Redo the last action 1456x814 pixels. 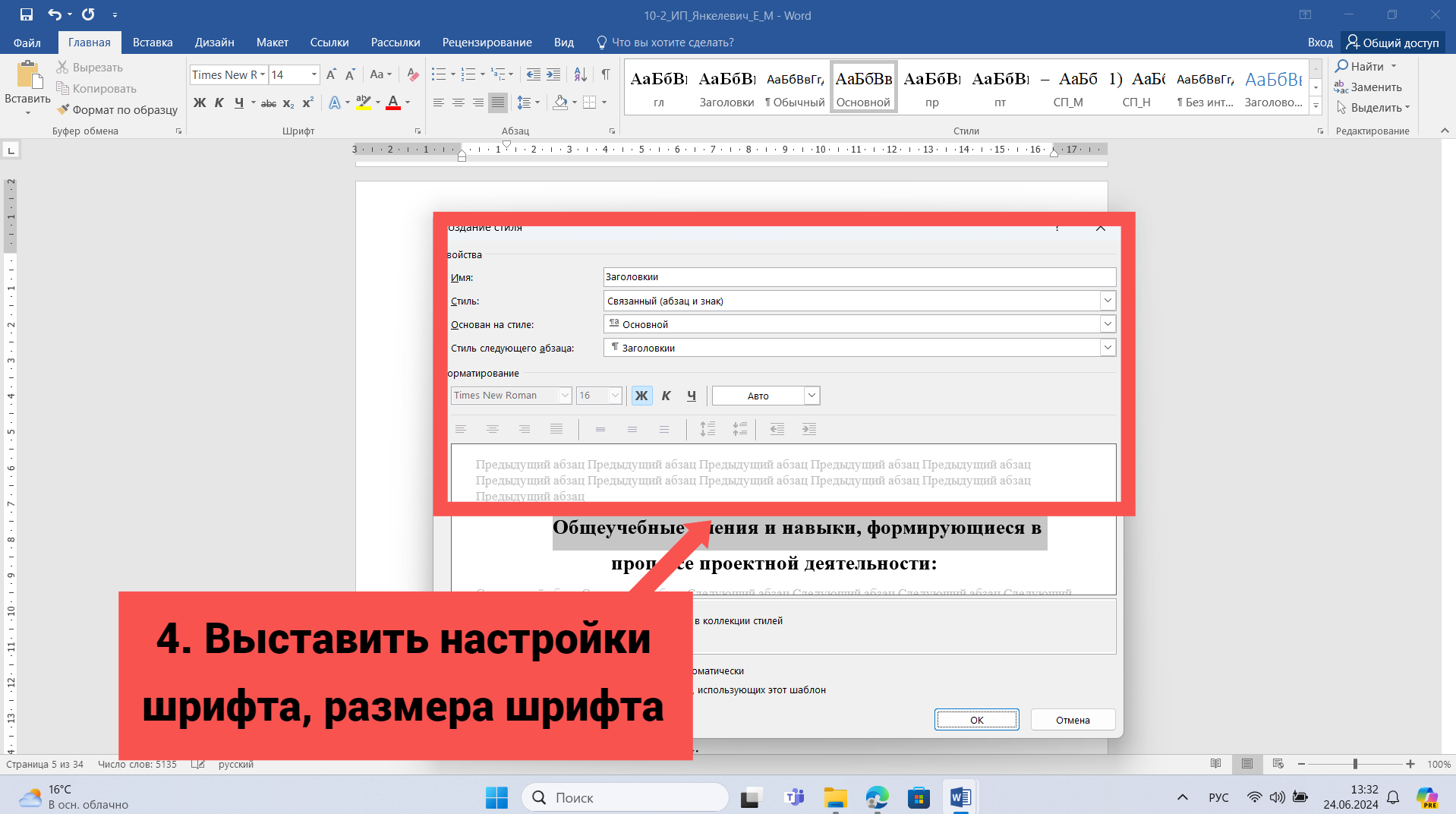click(88, 14)
